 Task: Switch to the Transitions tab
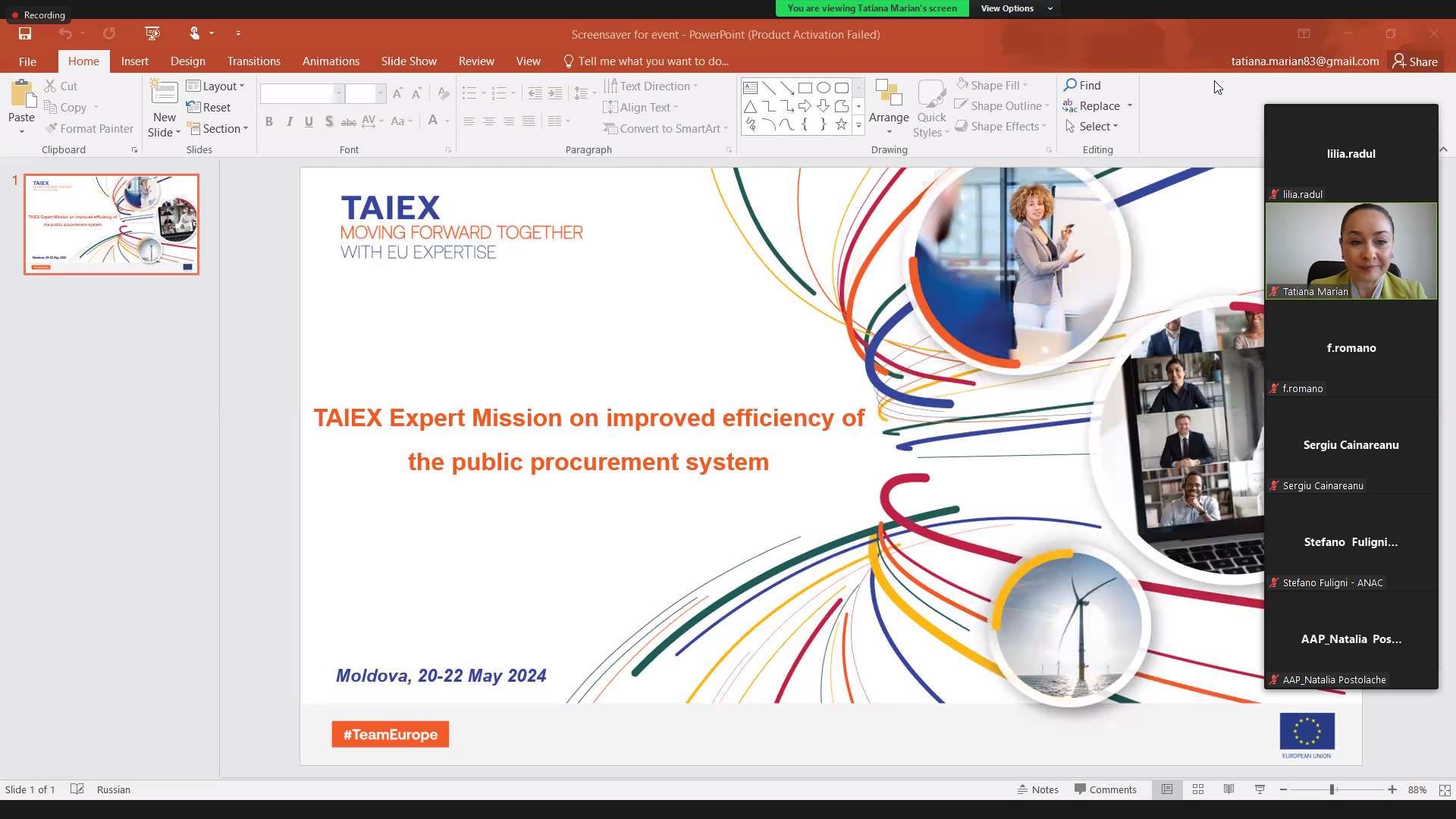254,61
